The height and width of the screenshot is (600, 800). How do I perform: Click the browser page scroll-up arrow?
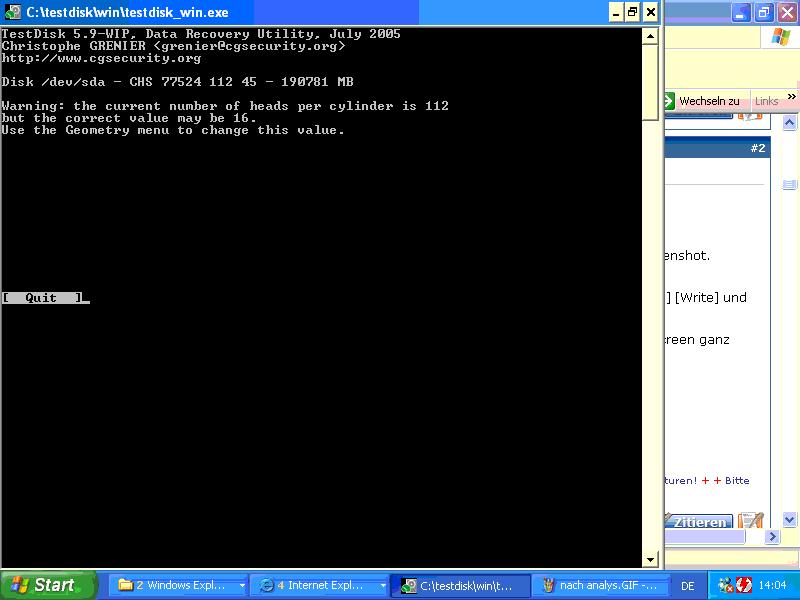[789, 122]
